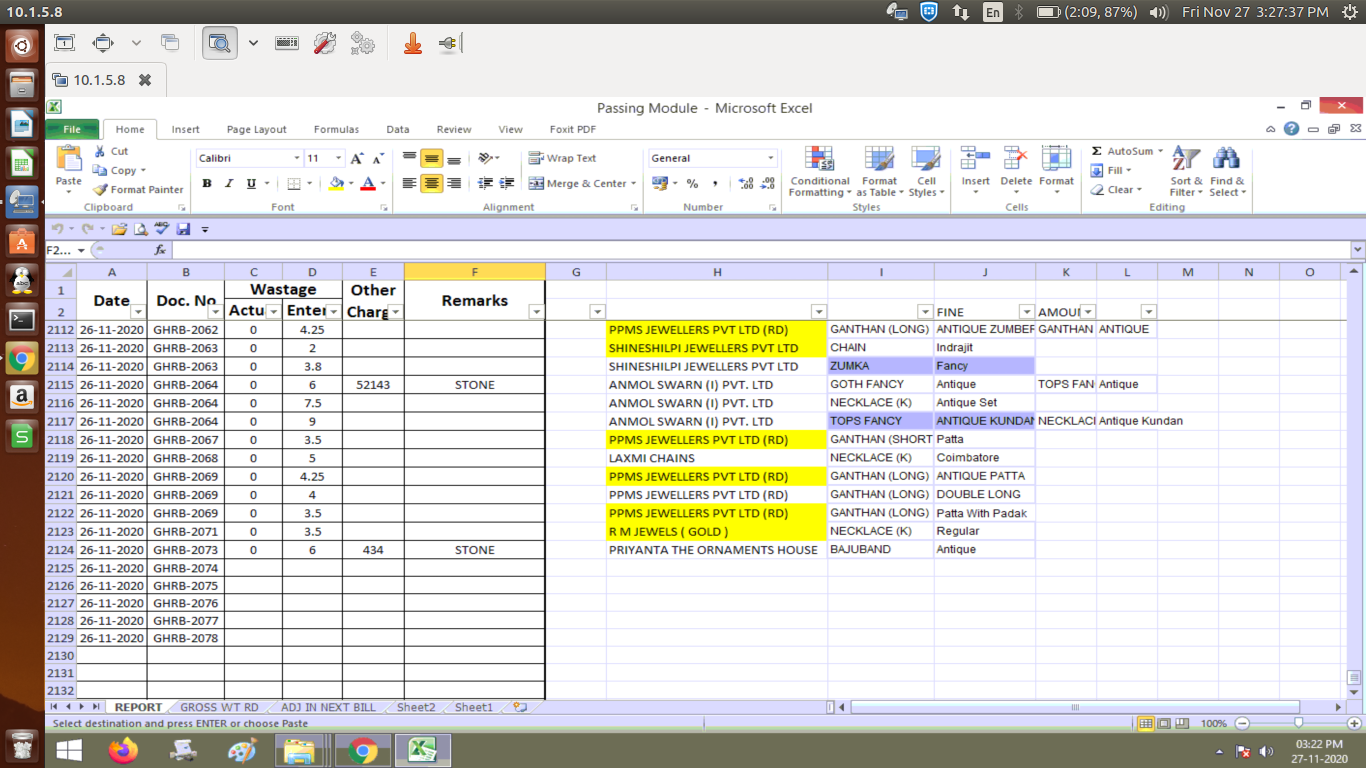
Task: Open the Merge & Center dropdown arrow
Action: coord(635,183)
